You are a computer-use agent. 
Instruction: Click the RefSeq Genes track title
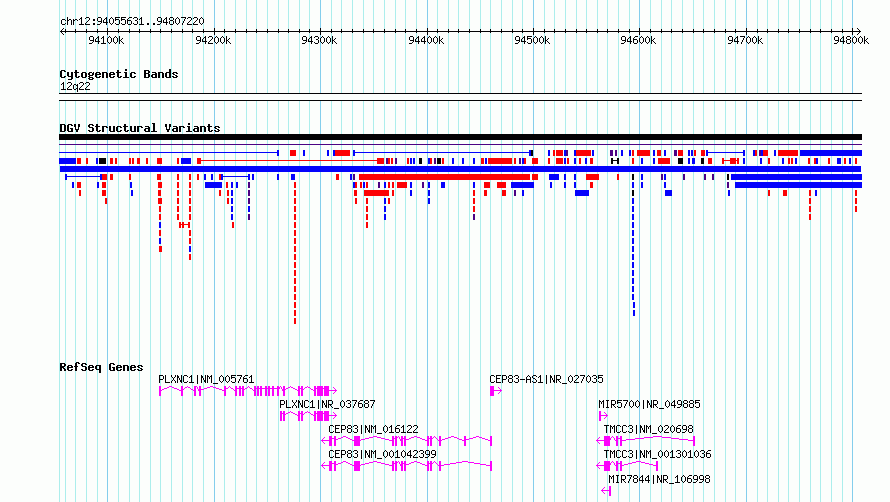(101, 367)
